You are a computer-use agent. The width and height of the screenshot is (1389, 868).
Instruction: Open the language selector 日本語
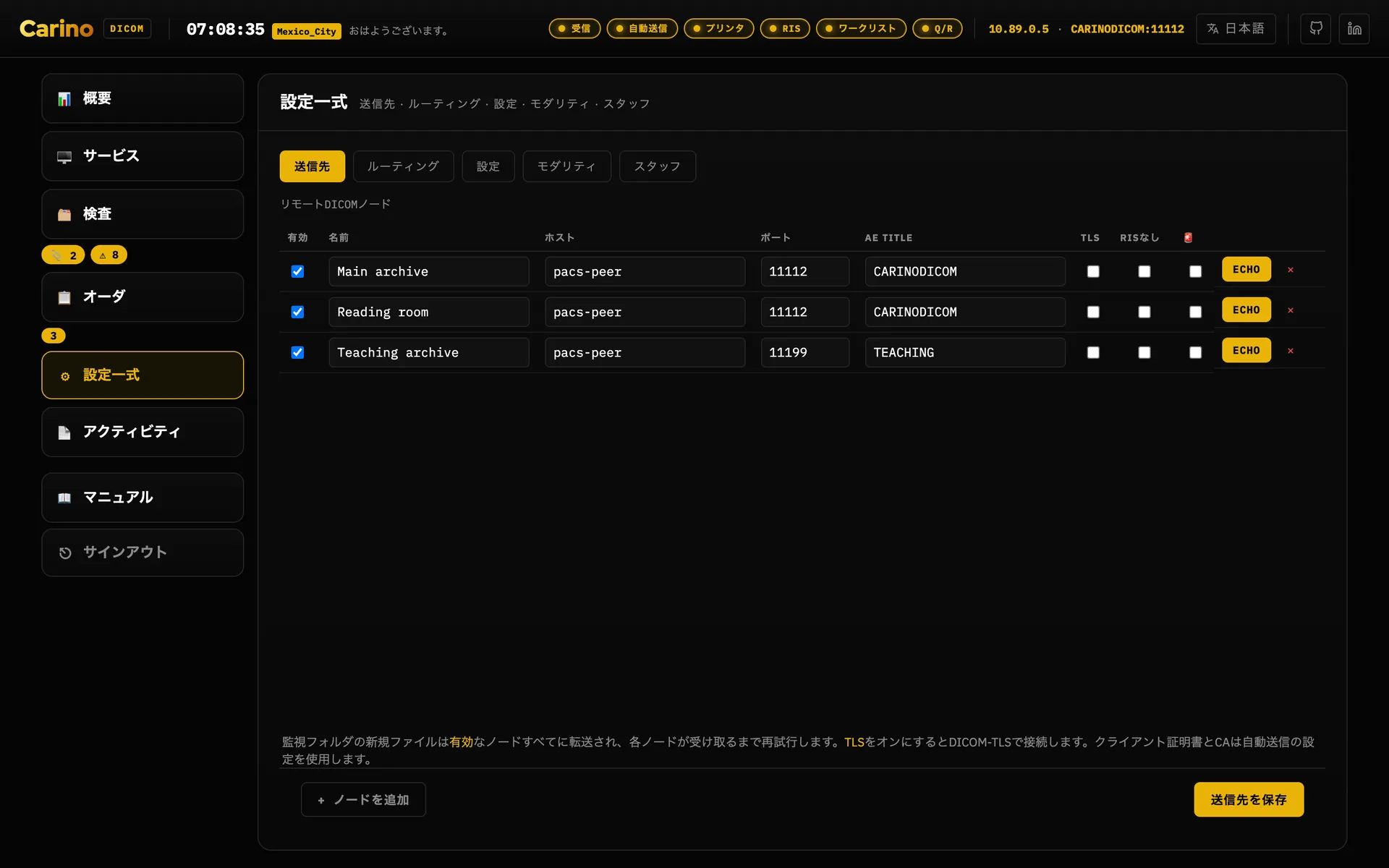1236,29
